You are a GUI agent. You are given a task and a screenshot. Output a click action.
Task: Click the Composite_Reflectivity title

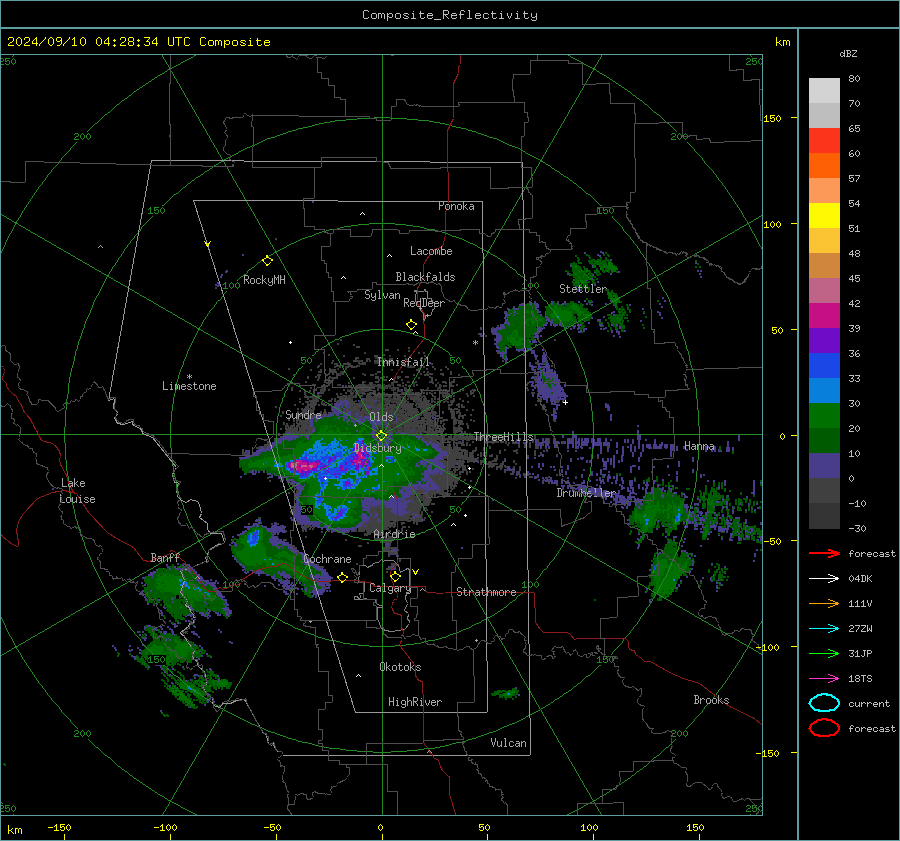click(x=450, y=15)
